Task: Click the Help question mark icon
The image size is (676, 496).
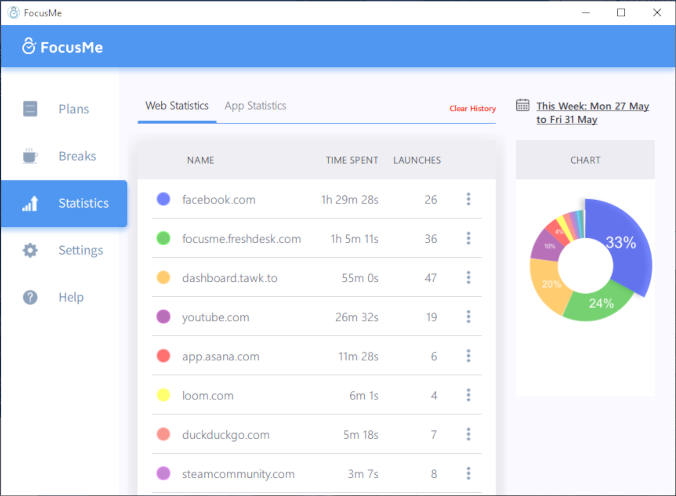Action: 30,297
